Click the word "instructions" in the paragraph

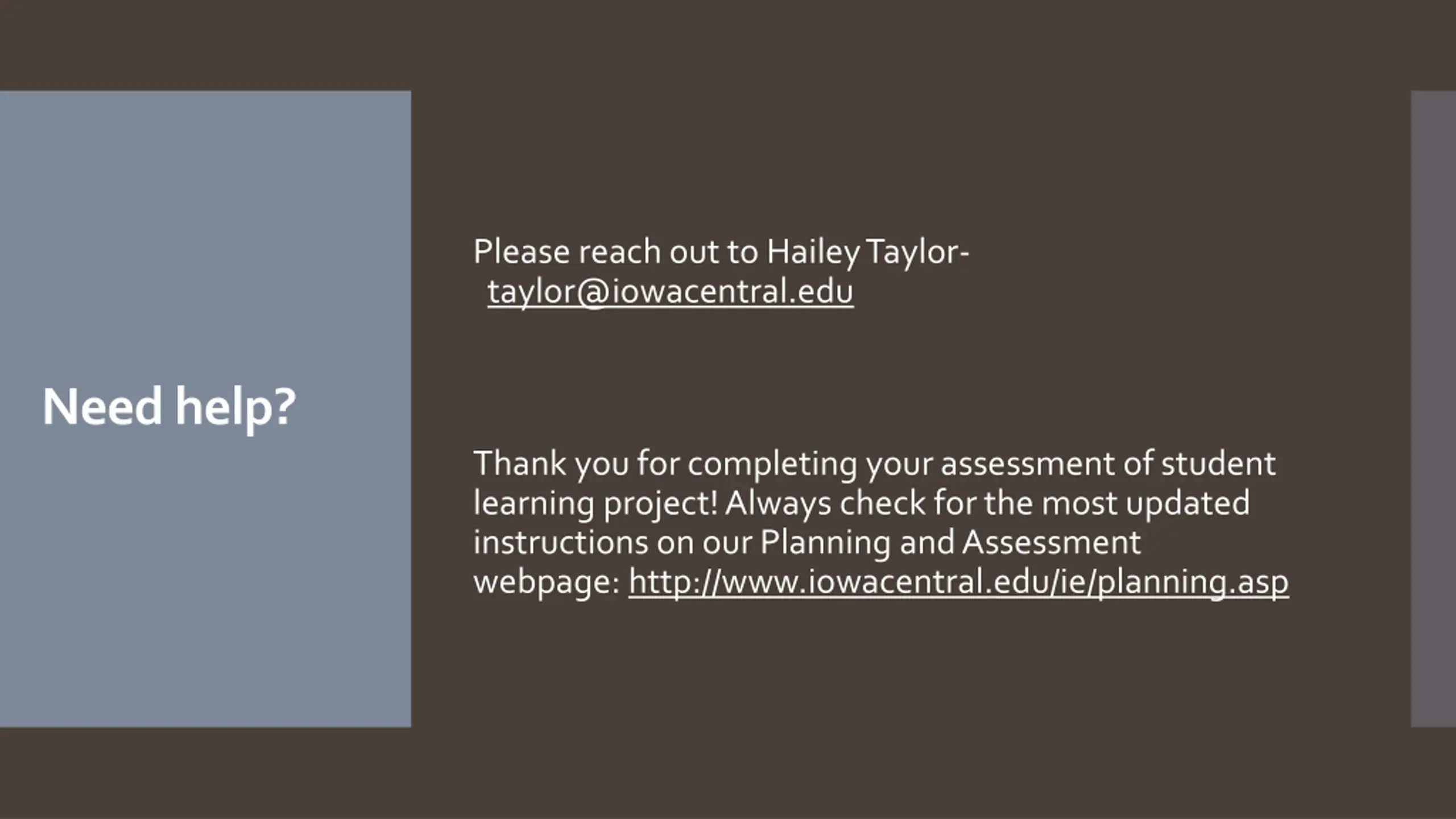pyautogui.click(x=561, y=543)
